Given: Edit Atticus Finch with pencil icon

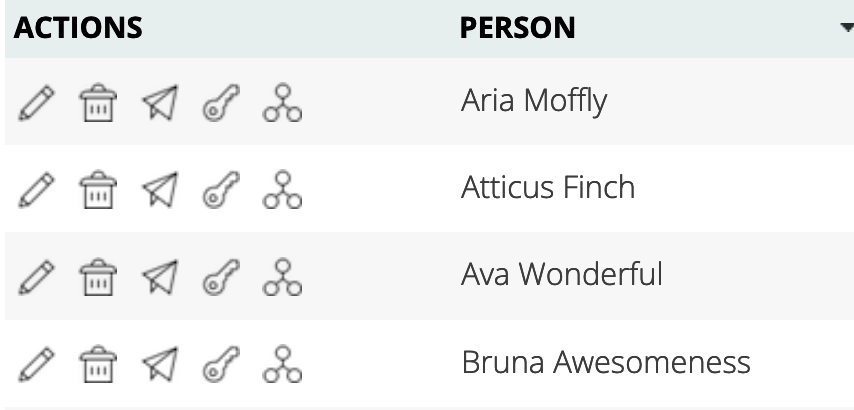Looking at the screenshot, I should coord(35,189).
